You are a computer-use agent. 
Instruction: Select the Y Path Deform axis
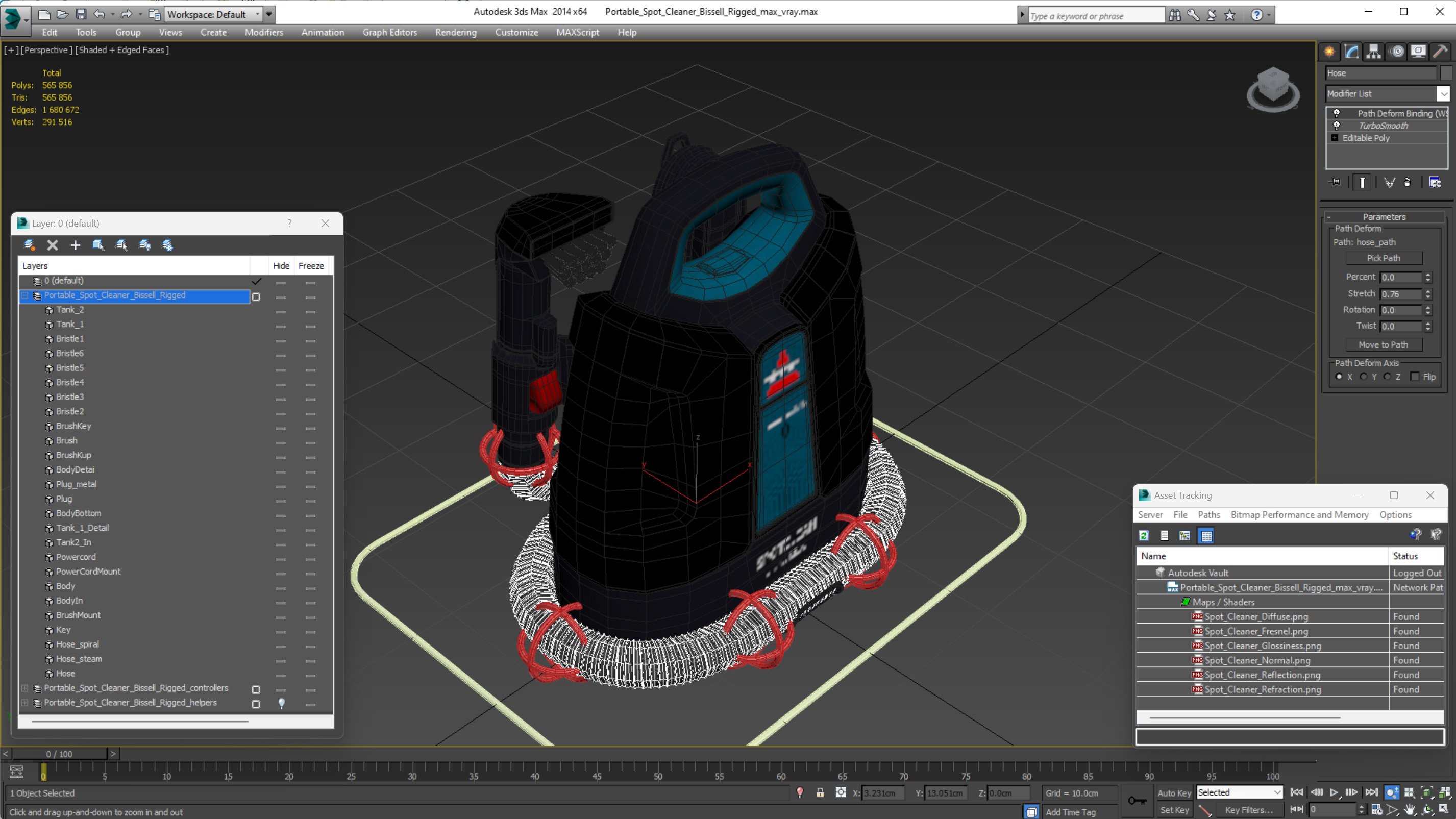point(1364,377)
